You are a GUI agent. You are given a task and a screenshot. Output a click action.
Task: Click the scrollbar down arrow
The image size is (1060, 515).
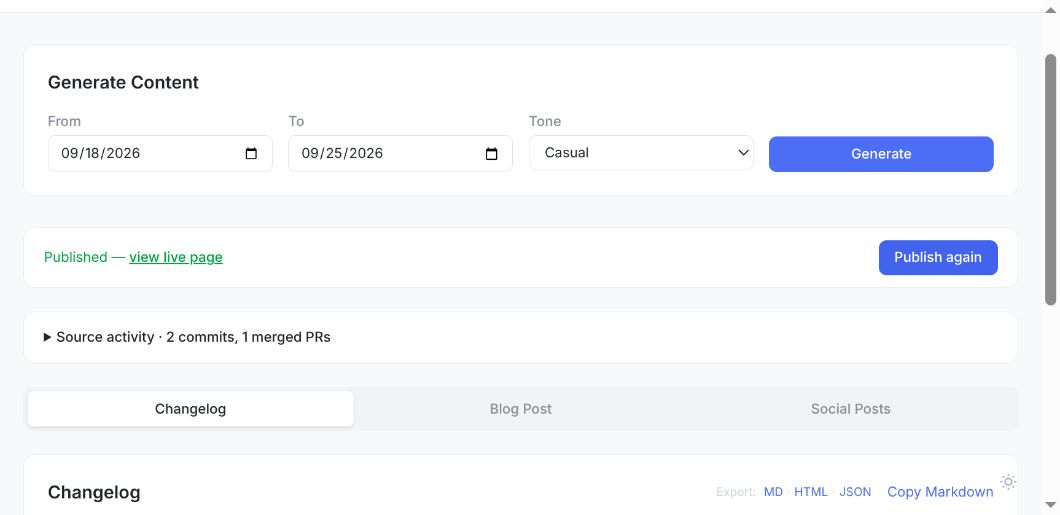point(1050,504)
